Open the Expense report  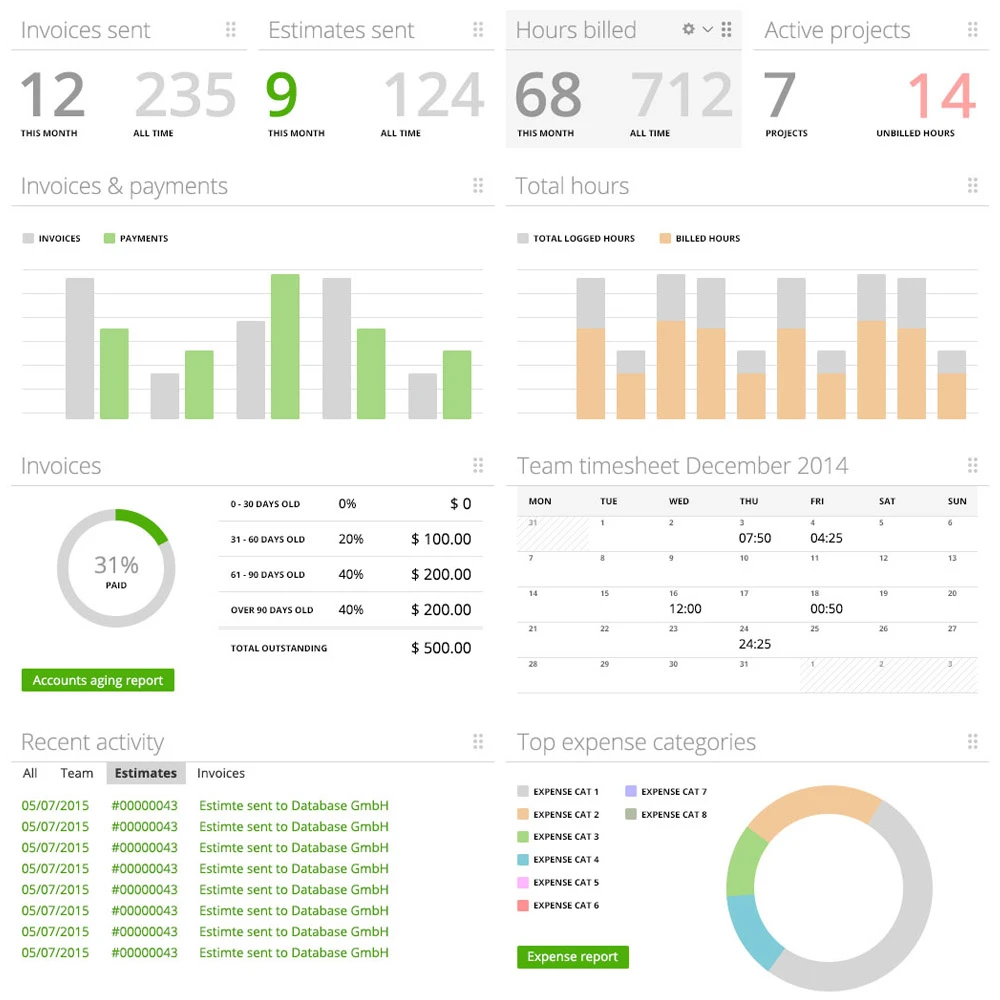[x=573, y=957]
